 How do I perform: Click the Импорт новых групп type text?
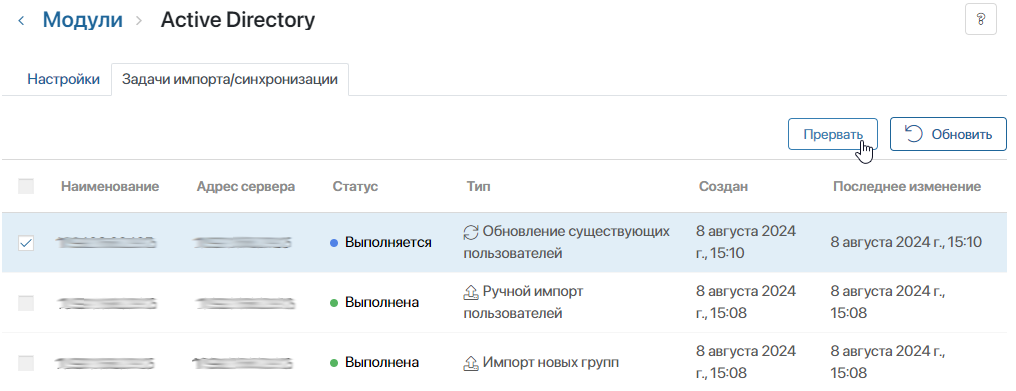click(x=550, y=363)
